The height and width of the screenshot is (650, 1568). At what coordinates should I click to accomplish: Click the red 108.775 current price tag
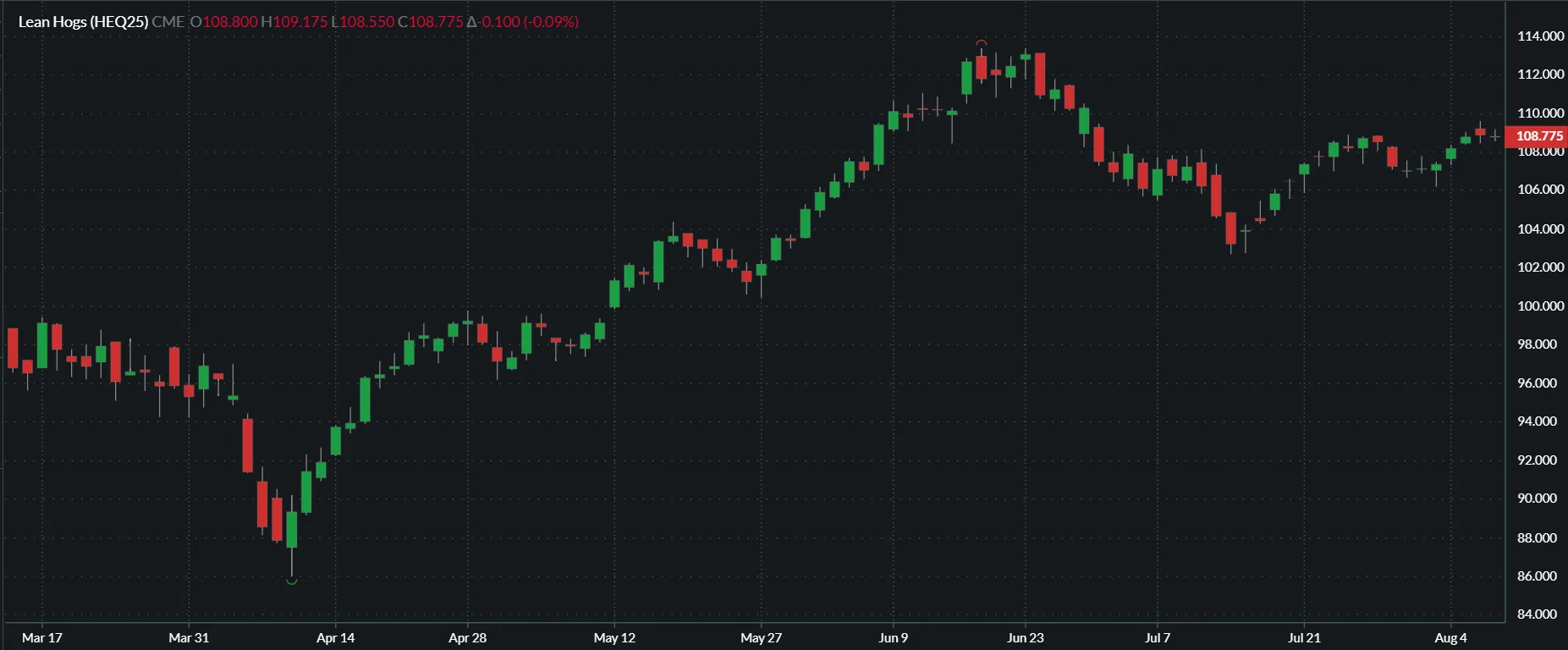coord(1538,136)
